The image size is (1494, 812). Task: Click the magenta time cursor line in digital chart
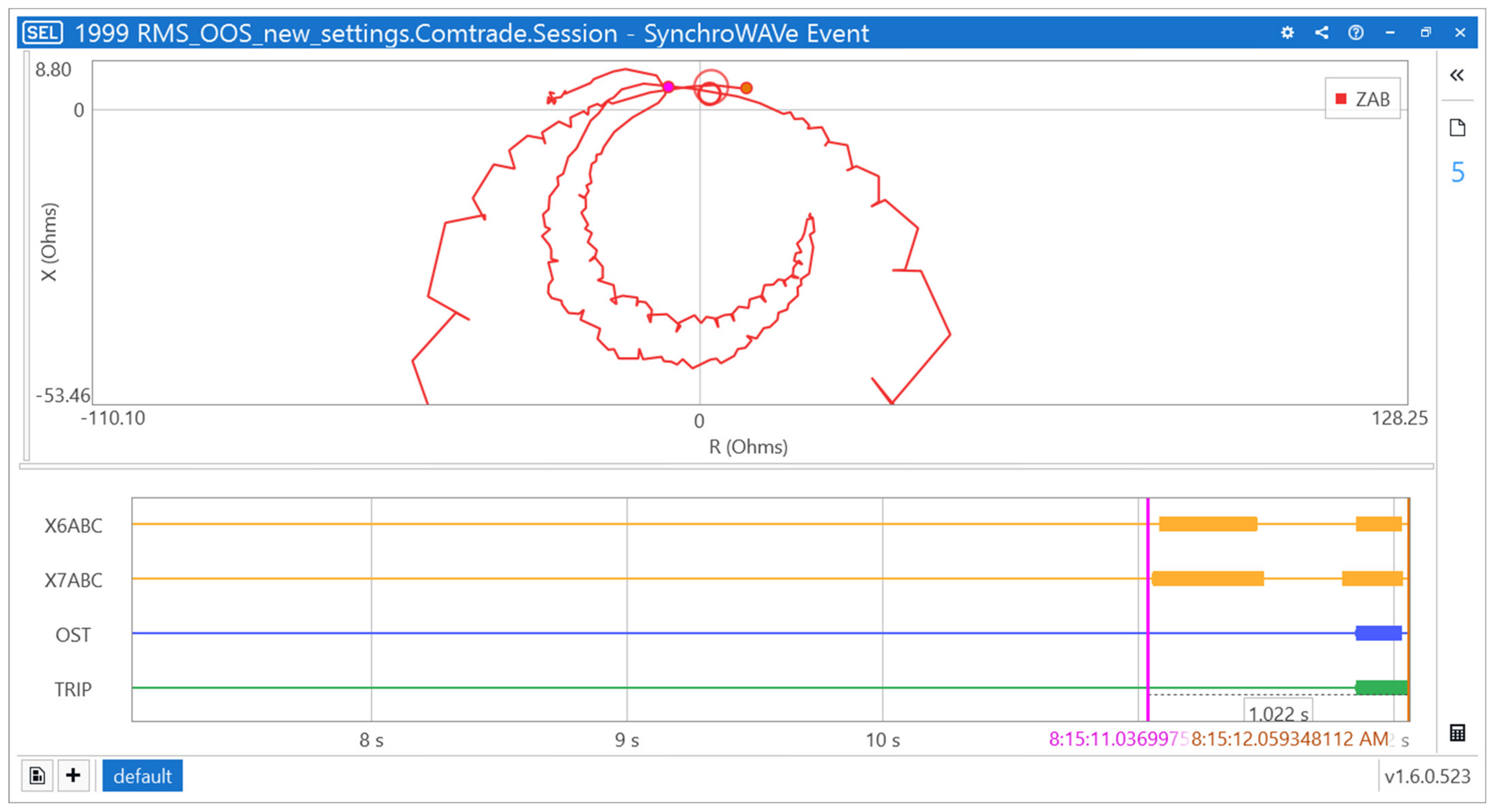coord(1147,609)
